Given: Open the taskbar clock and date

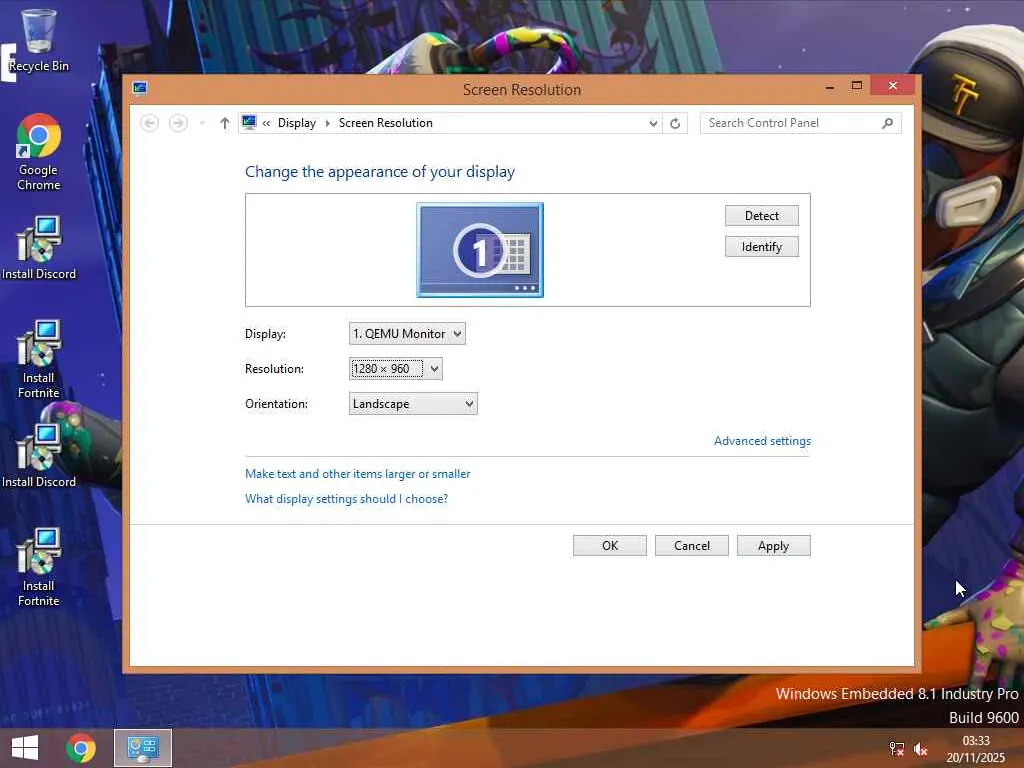Looking at the screenshot, I should tap(976, 749).
